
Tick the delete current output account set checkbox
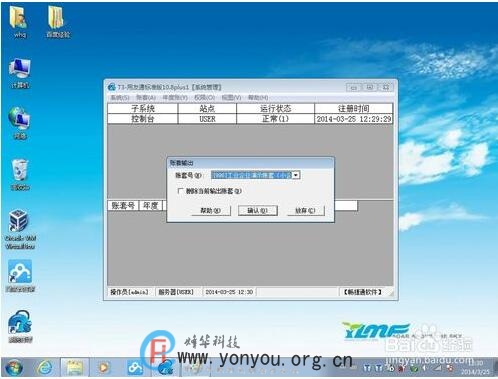pyautogui.click(x=180, y=191)
